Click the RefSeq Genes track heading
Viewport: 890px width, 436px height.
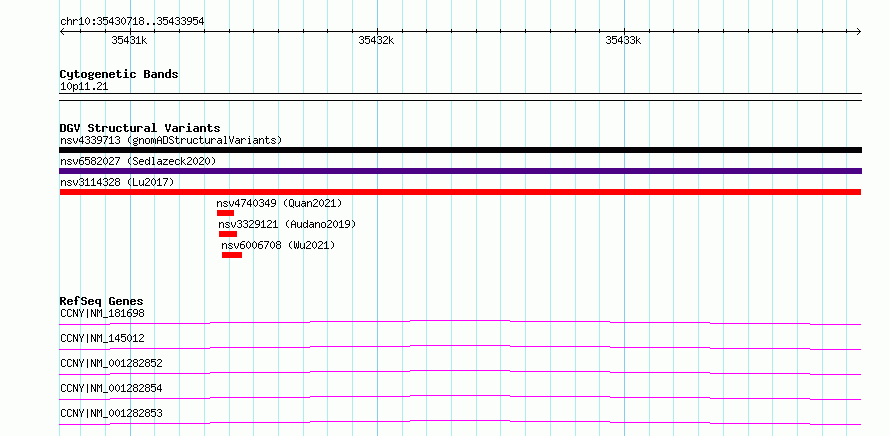click(102, 301)
